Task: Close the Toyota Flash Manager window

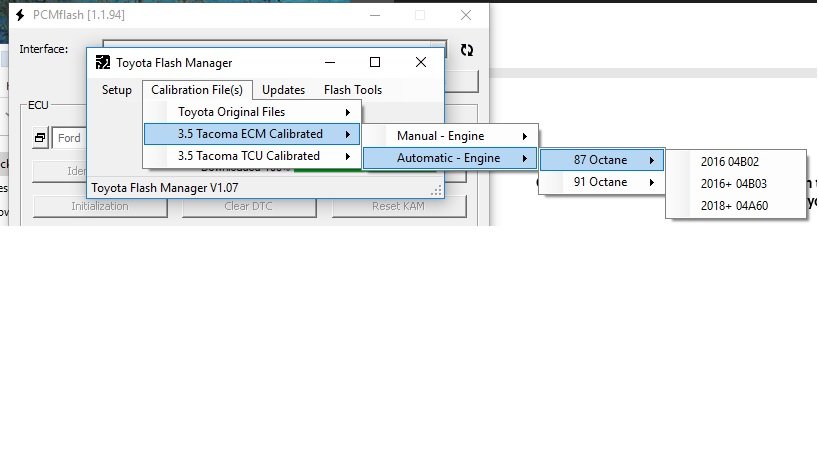Action: pos(420,62)
